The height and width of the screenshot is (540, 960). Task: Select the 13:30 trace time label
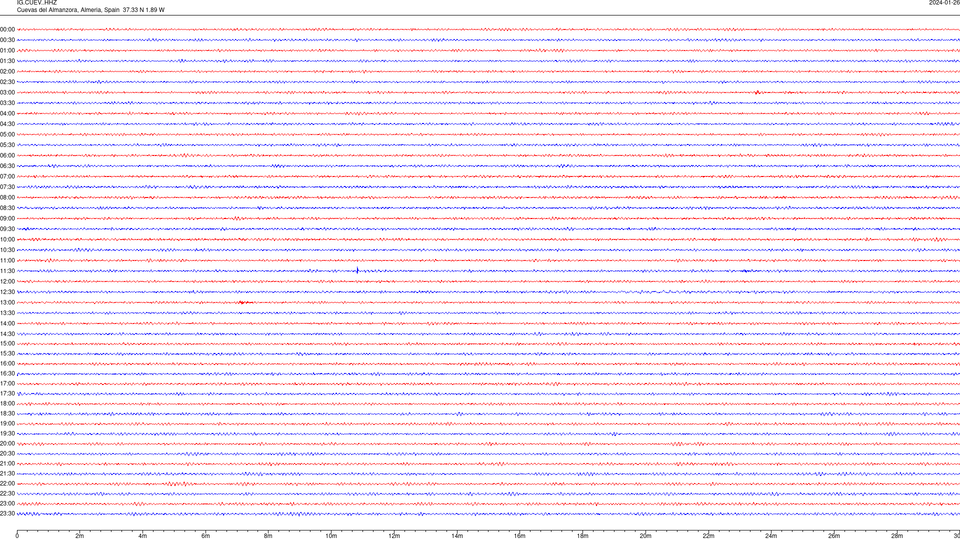pyautogui.click(x=7, y=313)
